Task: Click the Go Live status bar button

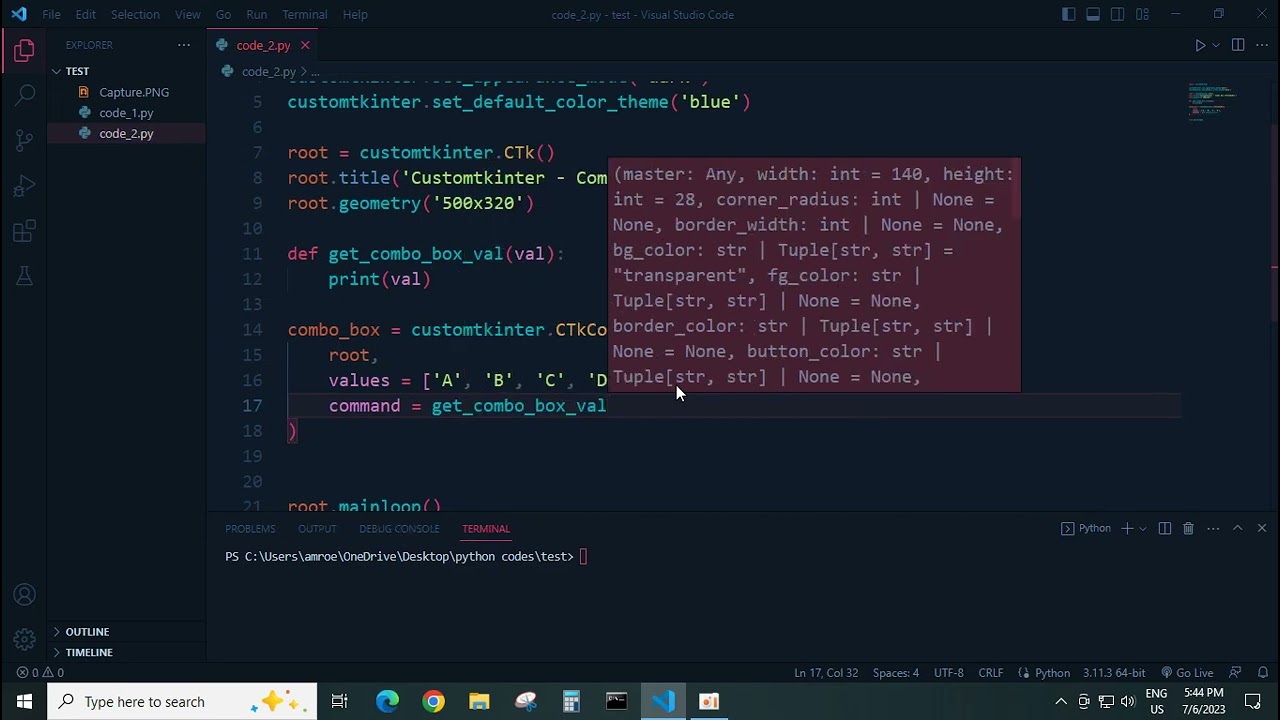Action: click(1187, 673)
